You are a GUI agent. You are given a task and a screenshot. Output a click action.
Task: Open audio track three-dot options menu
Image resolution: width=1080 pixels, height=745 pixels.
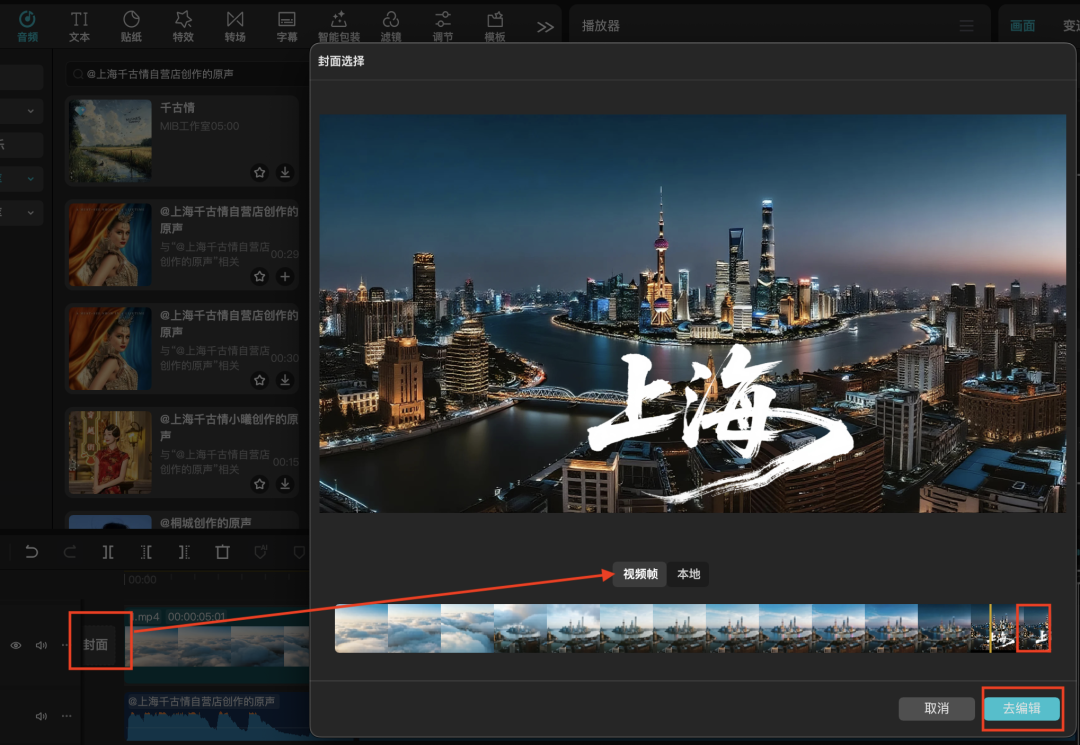(66, 716)
